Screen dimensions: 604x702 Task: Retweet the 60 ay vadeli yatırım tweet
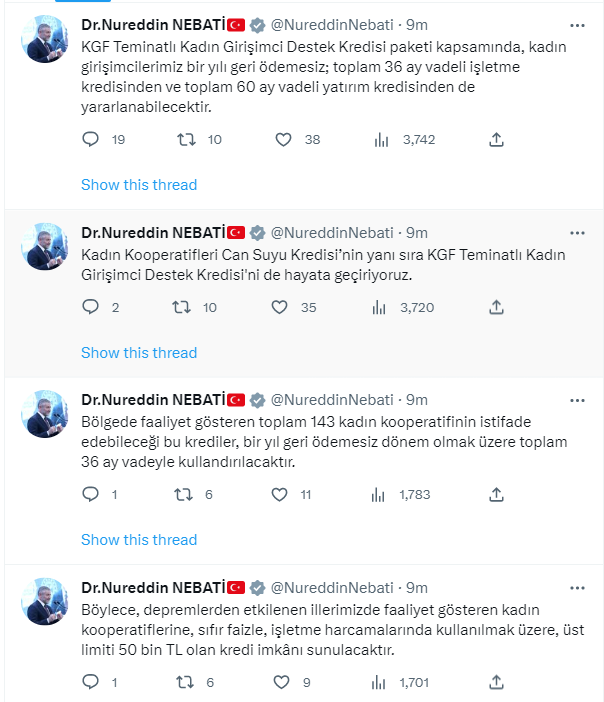click(187, 140)
